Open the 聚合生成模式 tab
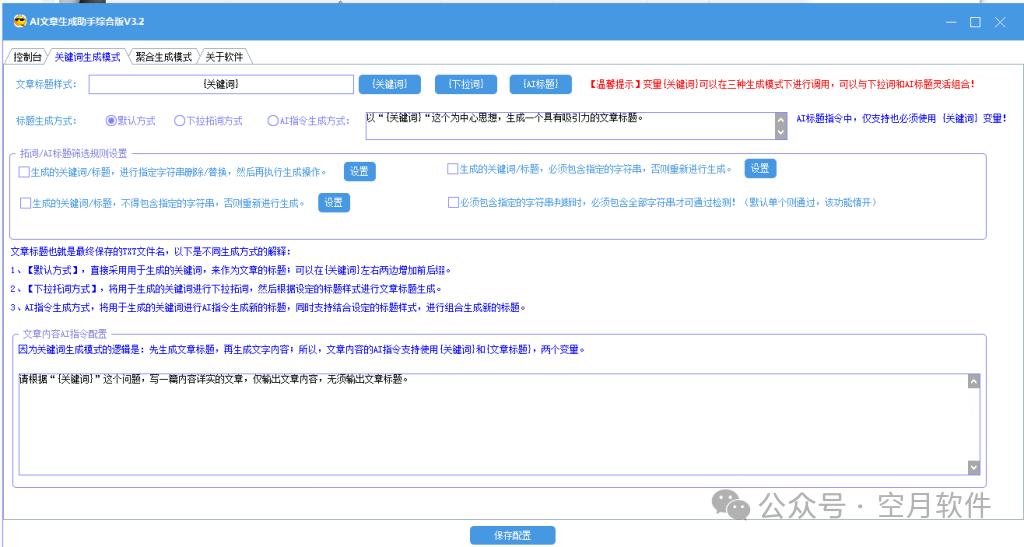This screenshot has height=547, width=1024. 163,57
